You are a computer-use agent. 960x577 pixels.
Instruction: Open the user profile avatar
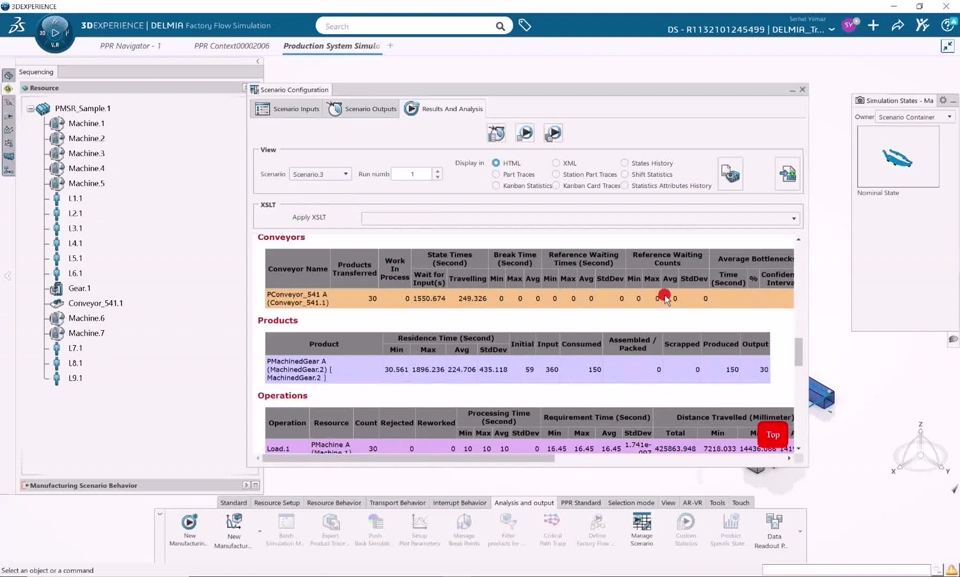click(850, 25)
